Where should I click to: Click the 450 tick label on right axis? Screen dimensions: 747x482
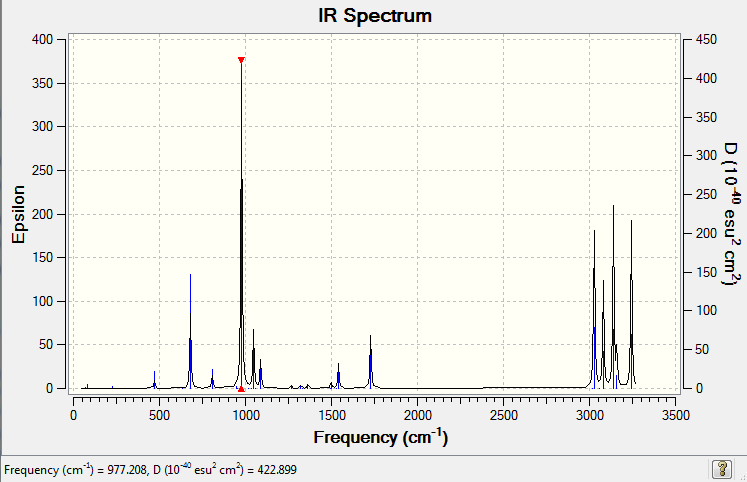706,40
